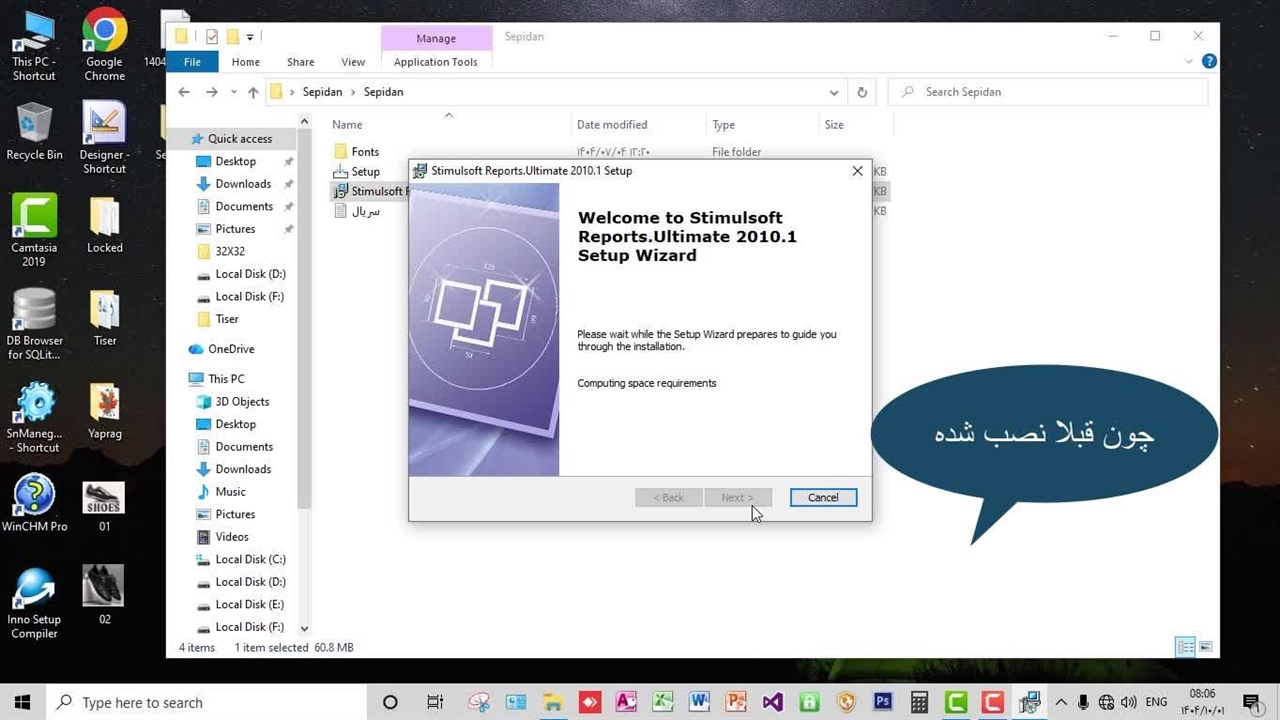Open the Application Tools ribbon tab
This screenshot has height=720, width=1280.
[x=435, y=62]
